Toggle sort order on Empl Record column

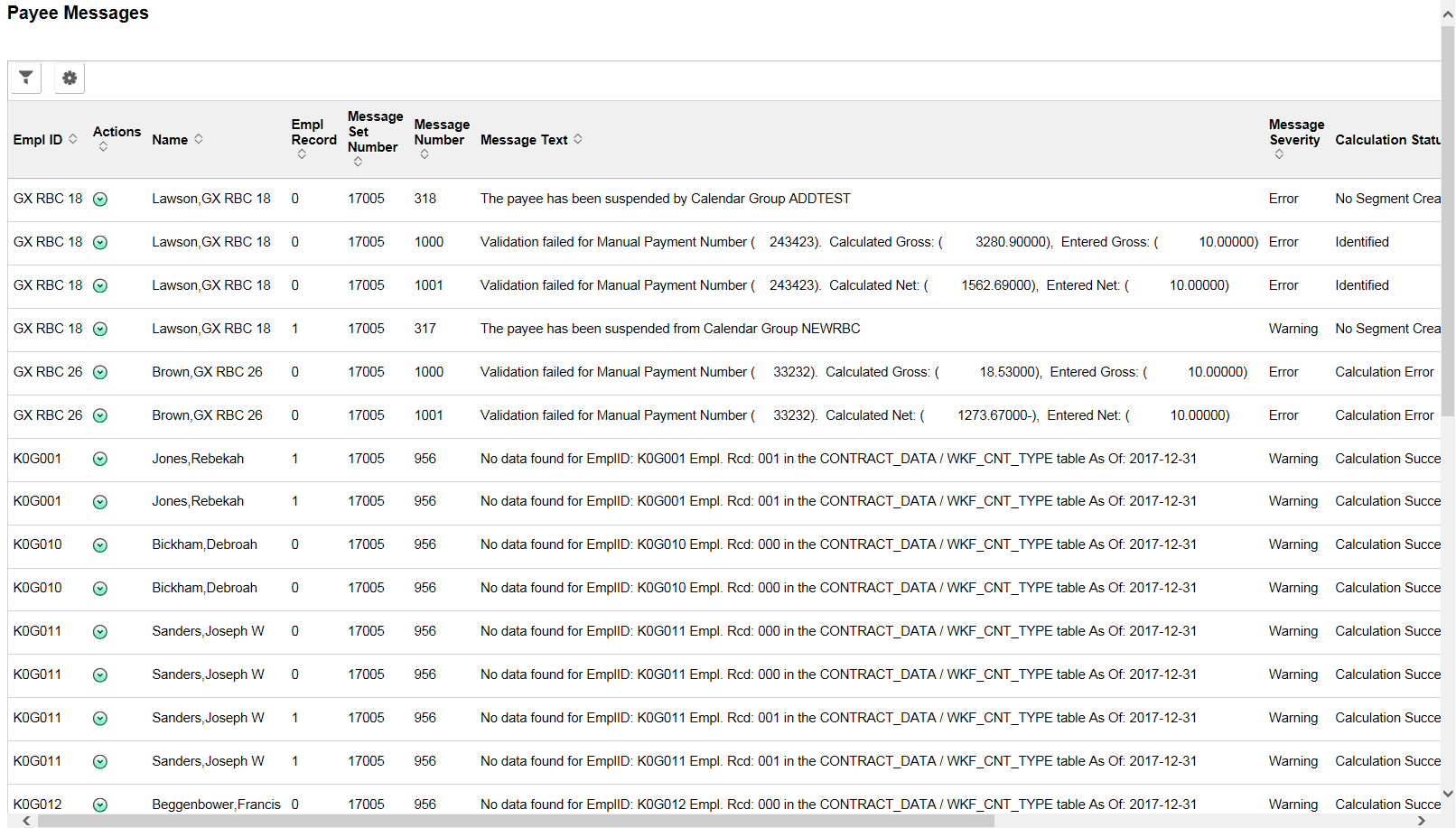point(302,154)
